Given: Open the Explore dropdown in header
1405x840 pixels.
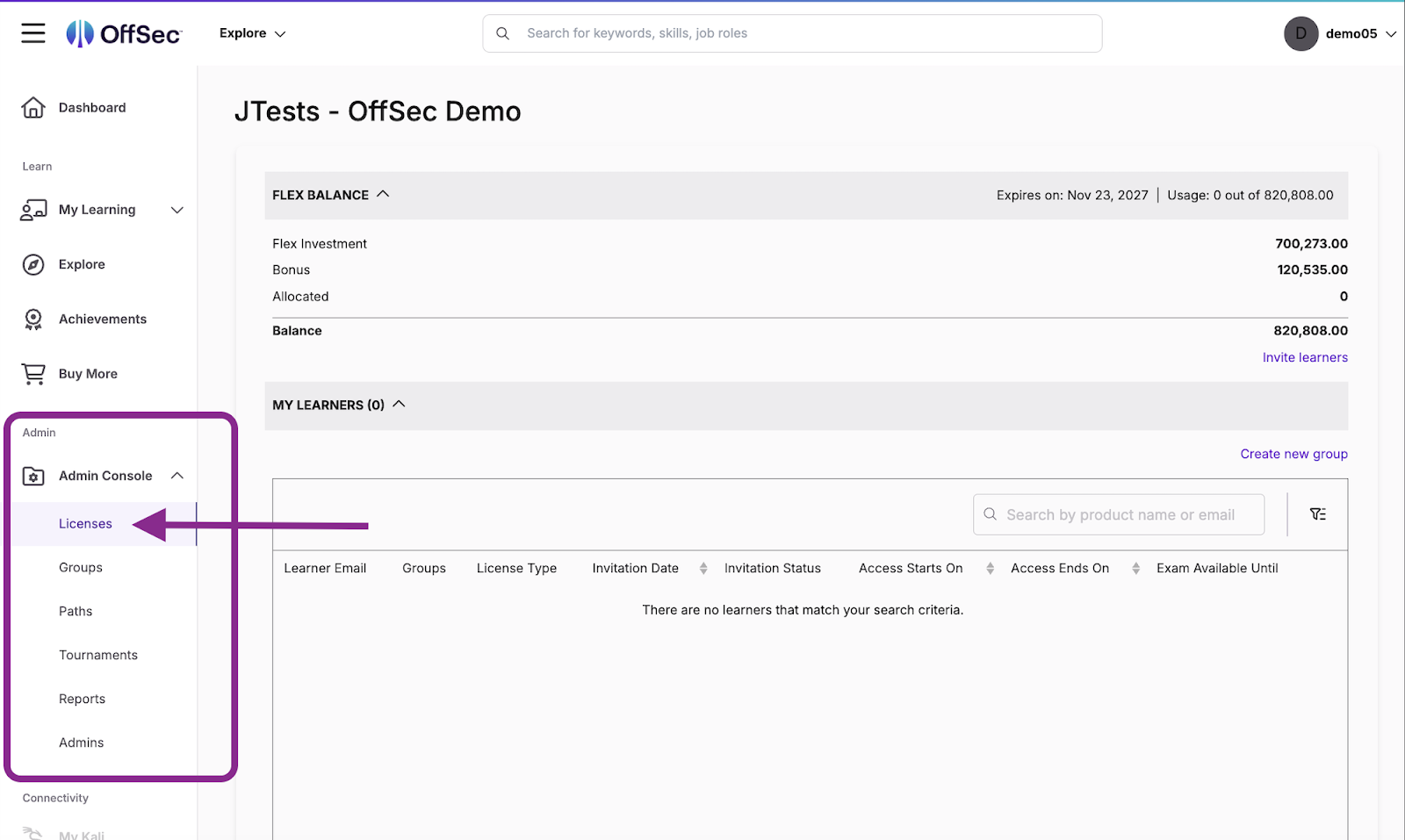Looking at the screenshot, I should pyautogui.click(x=252, y=33).
